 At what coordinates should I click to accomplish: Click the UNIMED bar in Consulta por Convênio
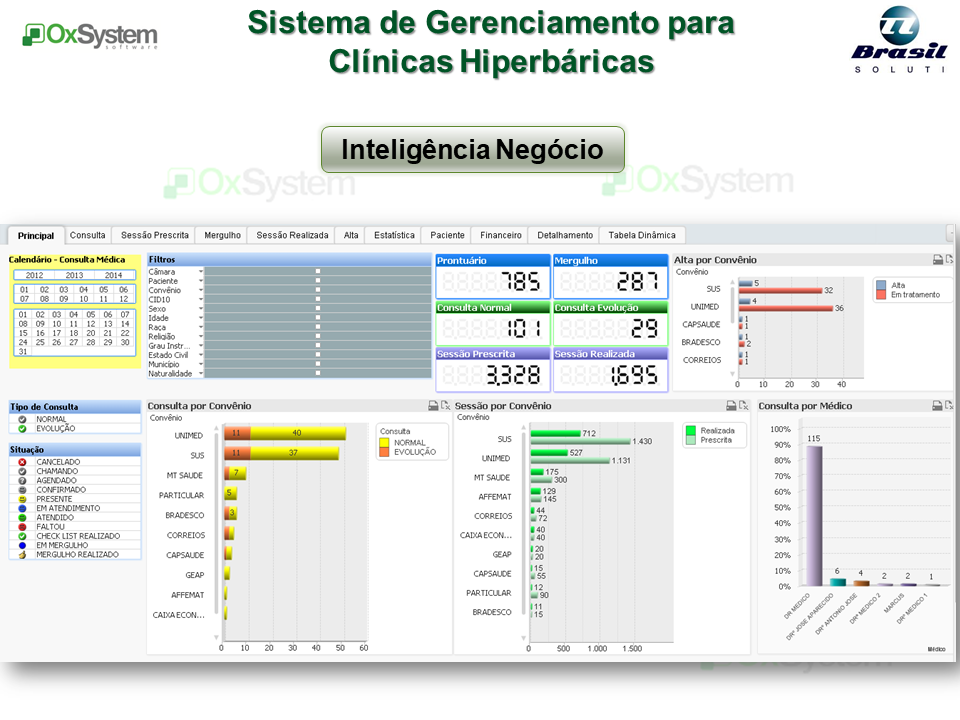297,434
